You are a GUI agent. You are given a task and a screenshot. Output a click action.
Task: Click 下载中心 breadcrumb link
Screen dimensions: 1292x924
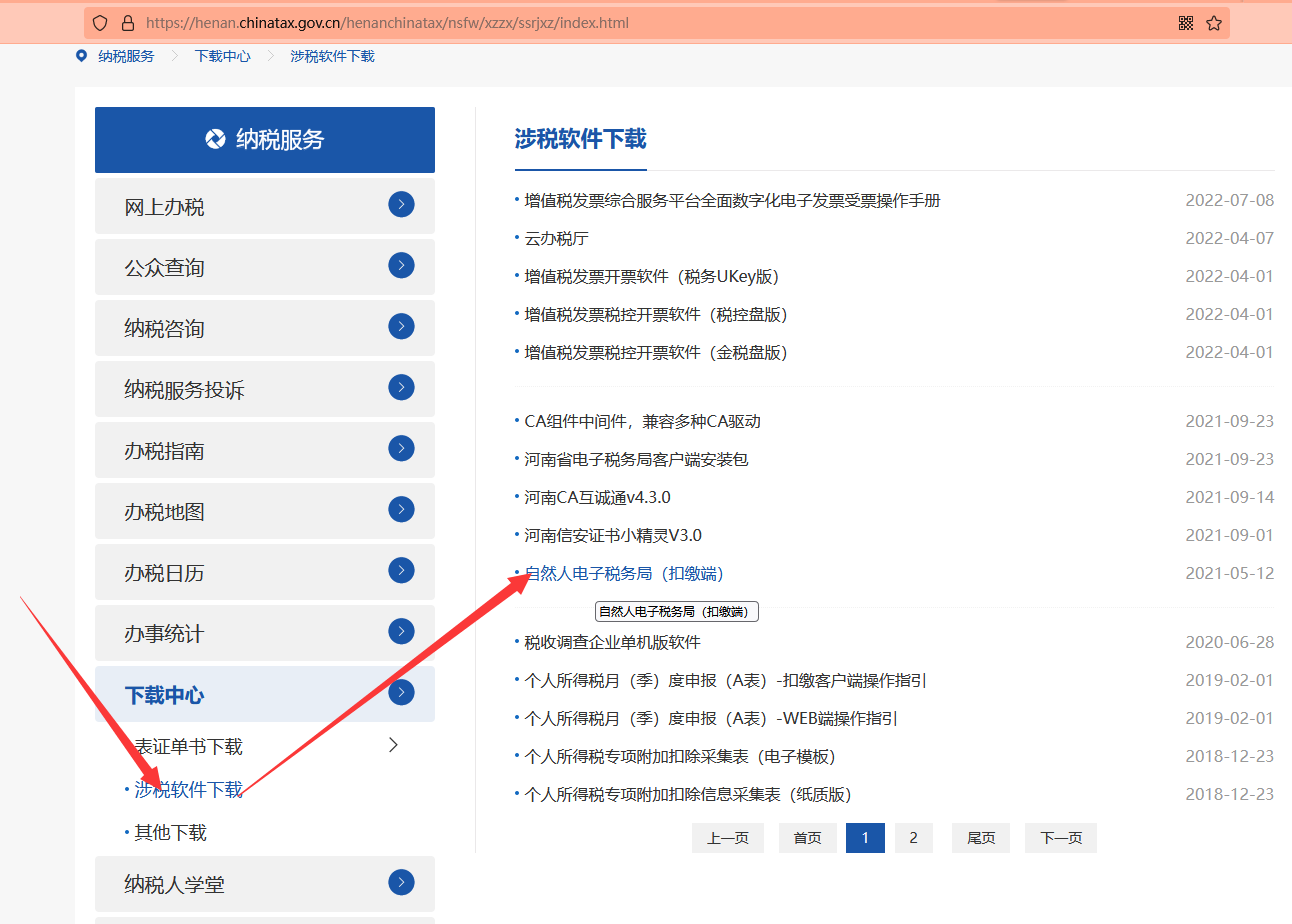tap(222, 56)
